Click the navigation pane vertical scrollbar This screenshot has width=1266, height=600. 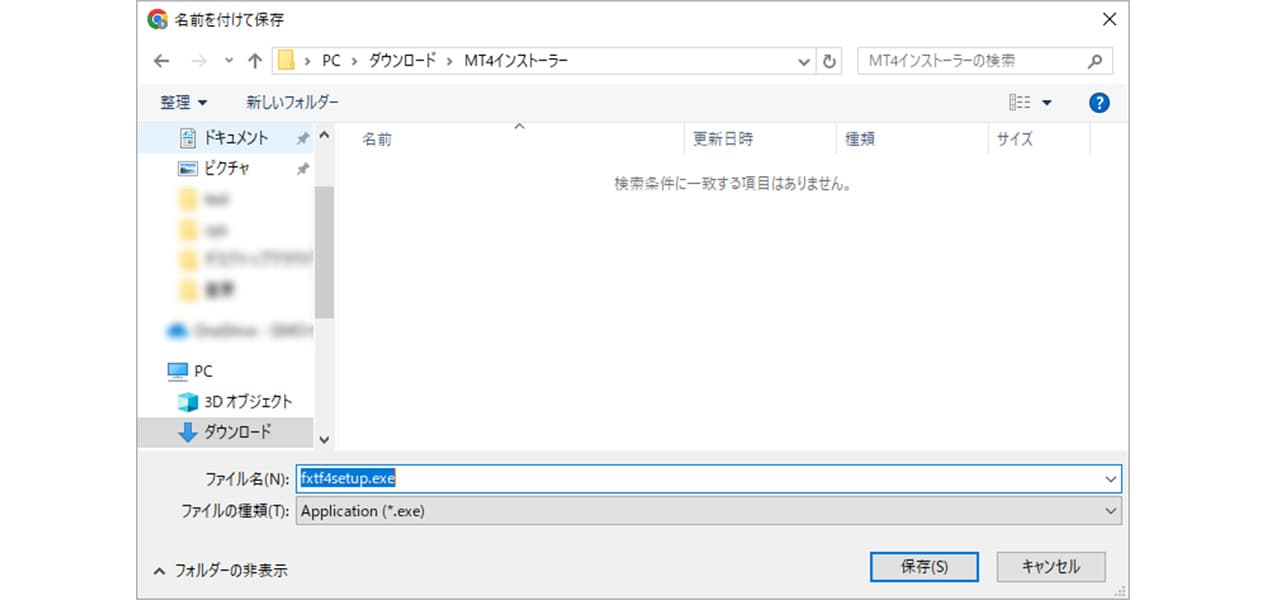pyautogui.click(x=324, y=250)
